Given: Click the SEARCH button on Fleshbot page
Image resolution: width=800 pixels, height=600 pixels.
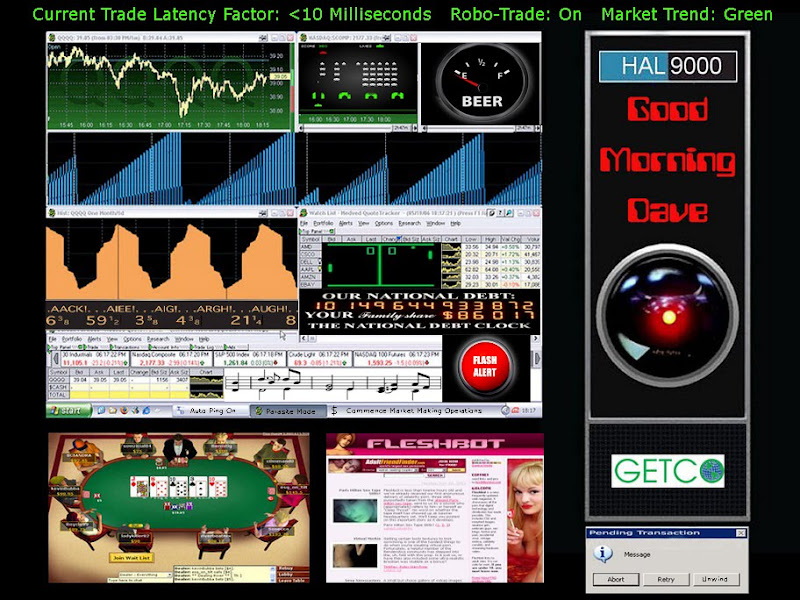Looking at the screenshot, I should pos(435,475).
